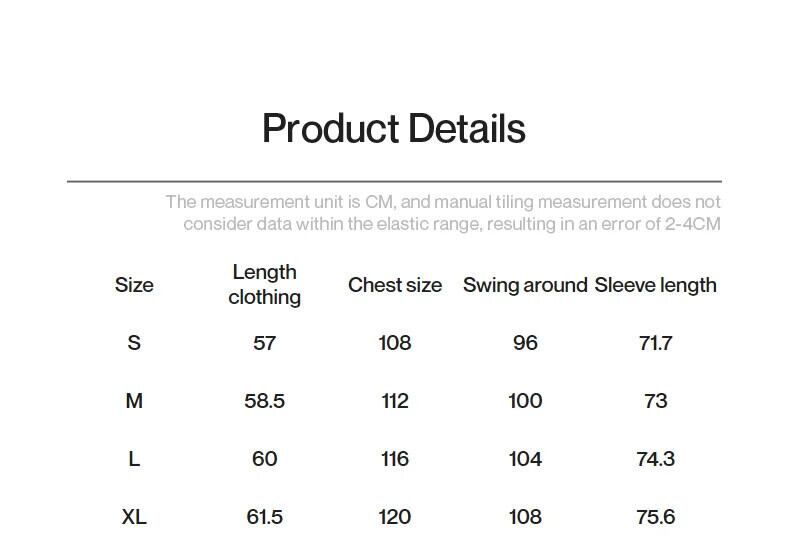Click the 58.5 length value
The width and height of the screenshot is (790, 545).
[x=264, y=401]
